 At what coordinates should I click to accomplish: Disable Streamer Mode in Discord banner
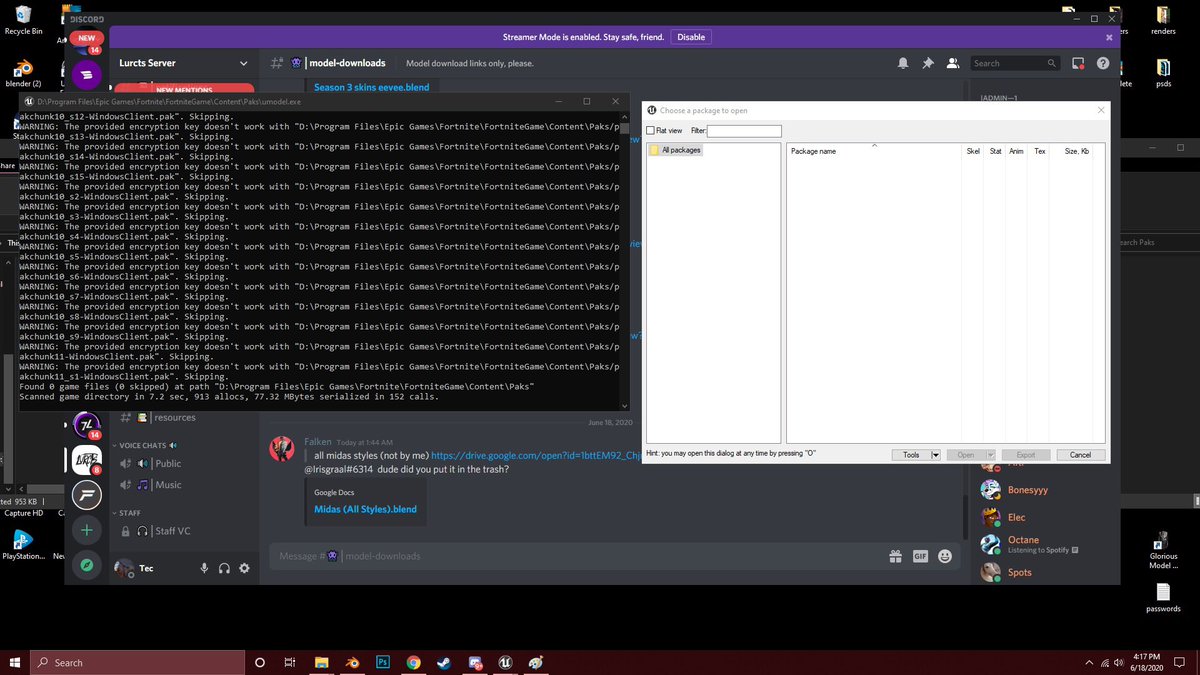click(691, 37)
